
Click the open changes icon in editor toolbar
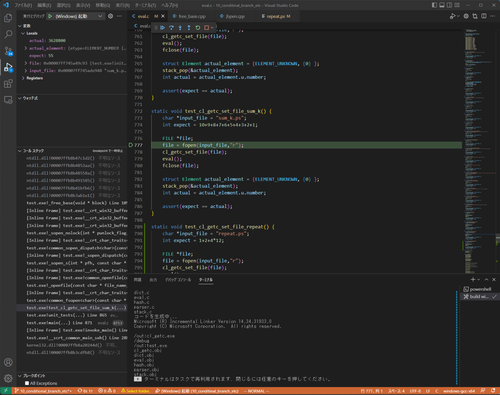475,16
